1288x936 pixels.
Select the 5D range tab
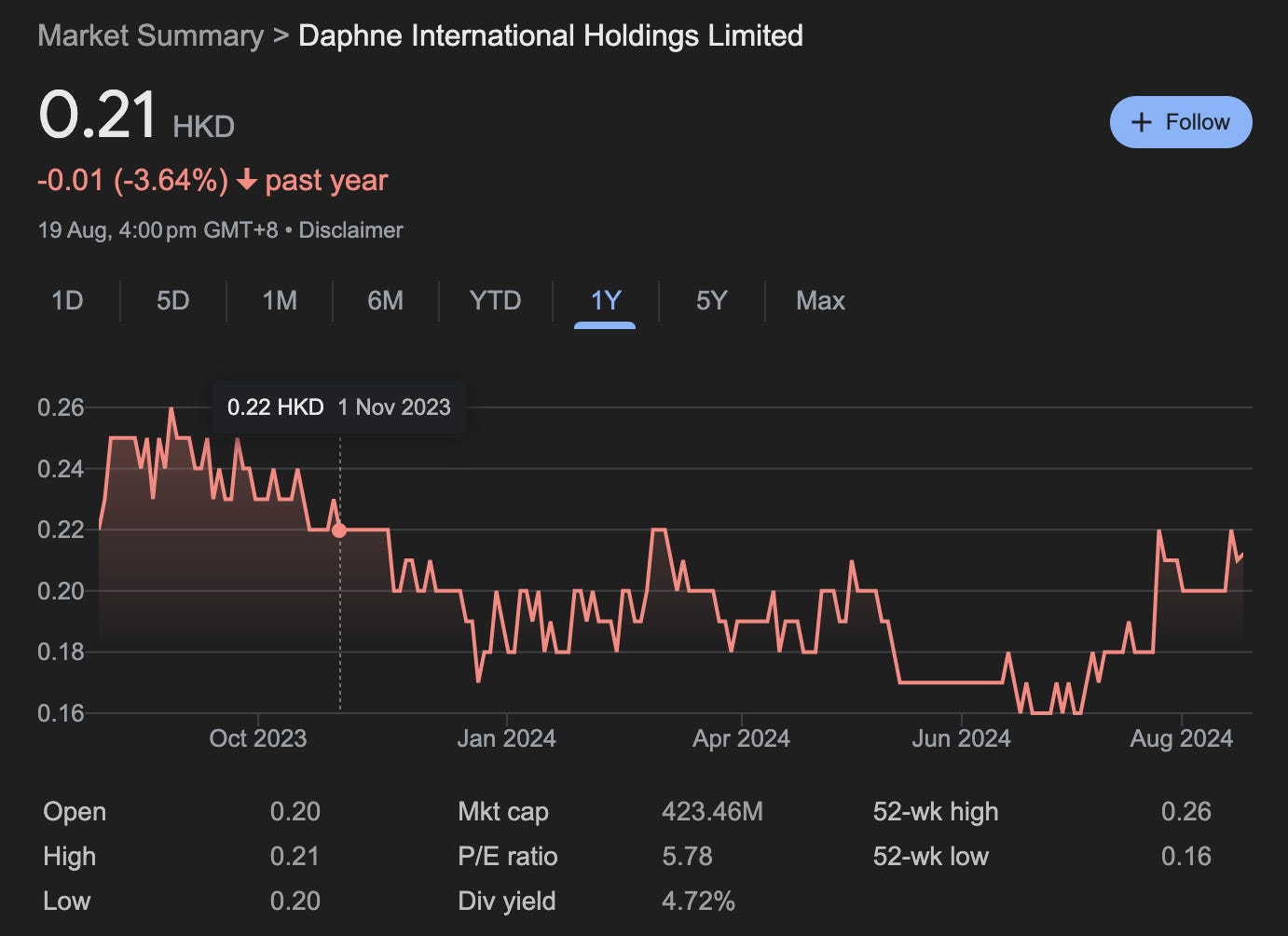point(173,300)
